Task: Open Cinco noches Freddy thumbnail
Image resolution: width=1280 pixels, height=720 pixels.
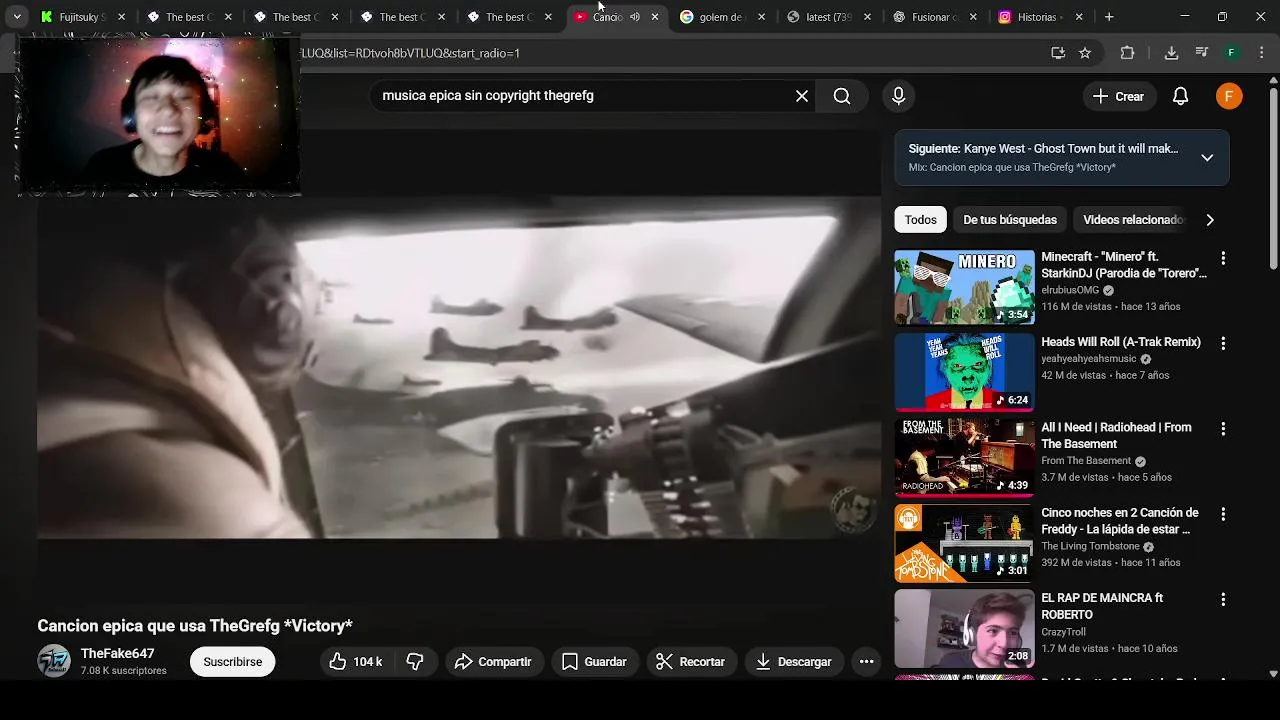Action: coord(964,543)
